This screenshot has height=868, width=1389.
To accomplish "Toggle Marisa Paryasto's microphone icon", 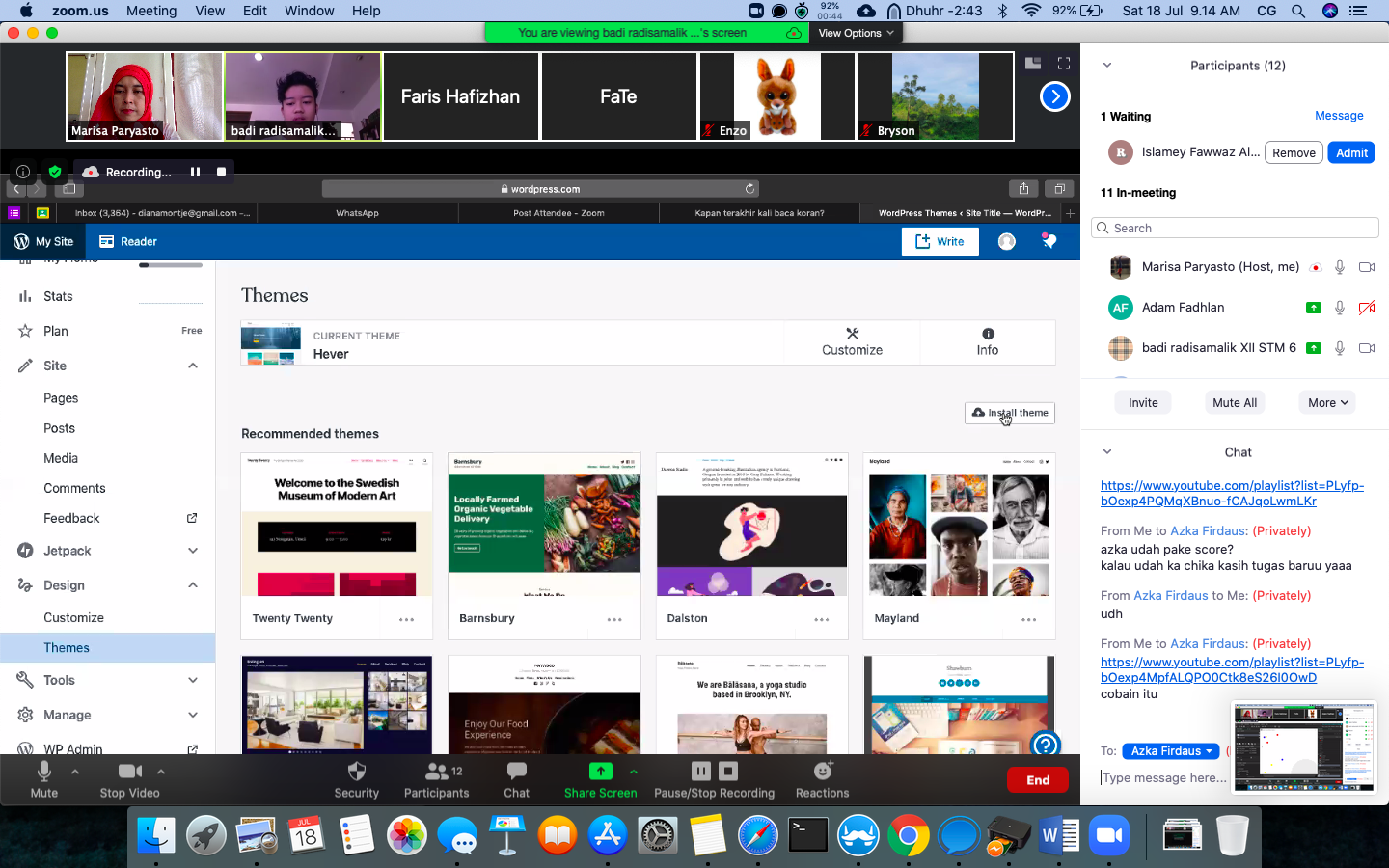I will click(x=1340, y=267).
